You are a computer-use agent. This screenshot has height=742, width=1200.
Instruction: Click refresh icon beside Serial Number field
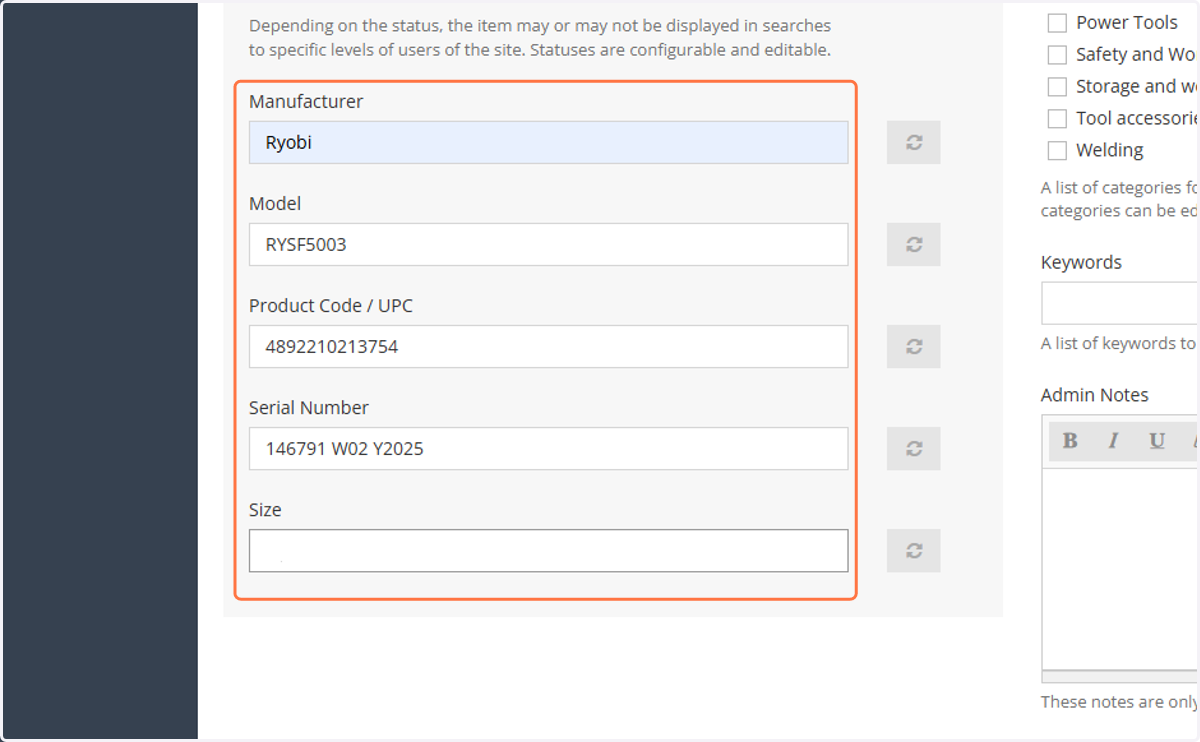913,448
